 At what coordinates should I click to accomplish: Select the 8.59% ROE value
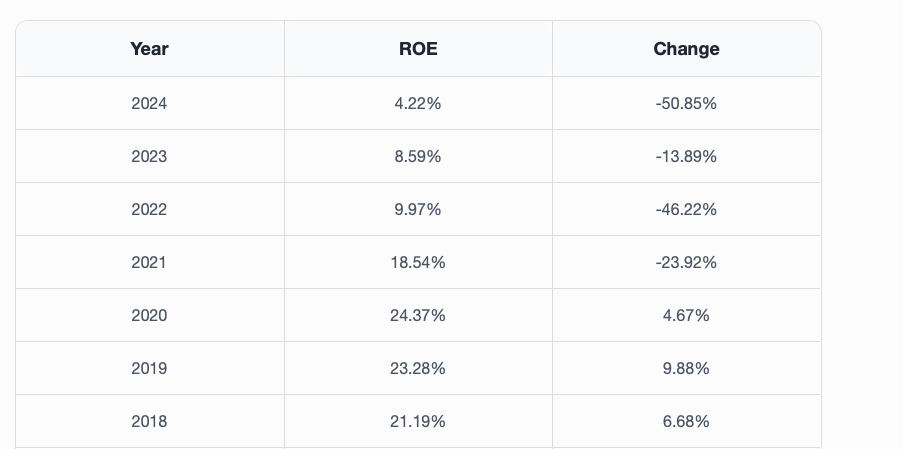tap(418, 156)
